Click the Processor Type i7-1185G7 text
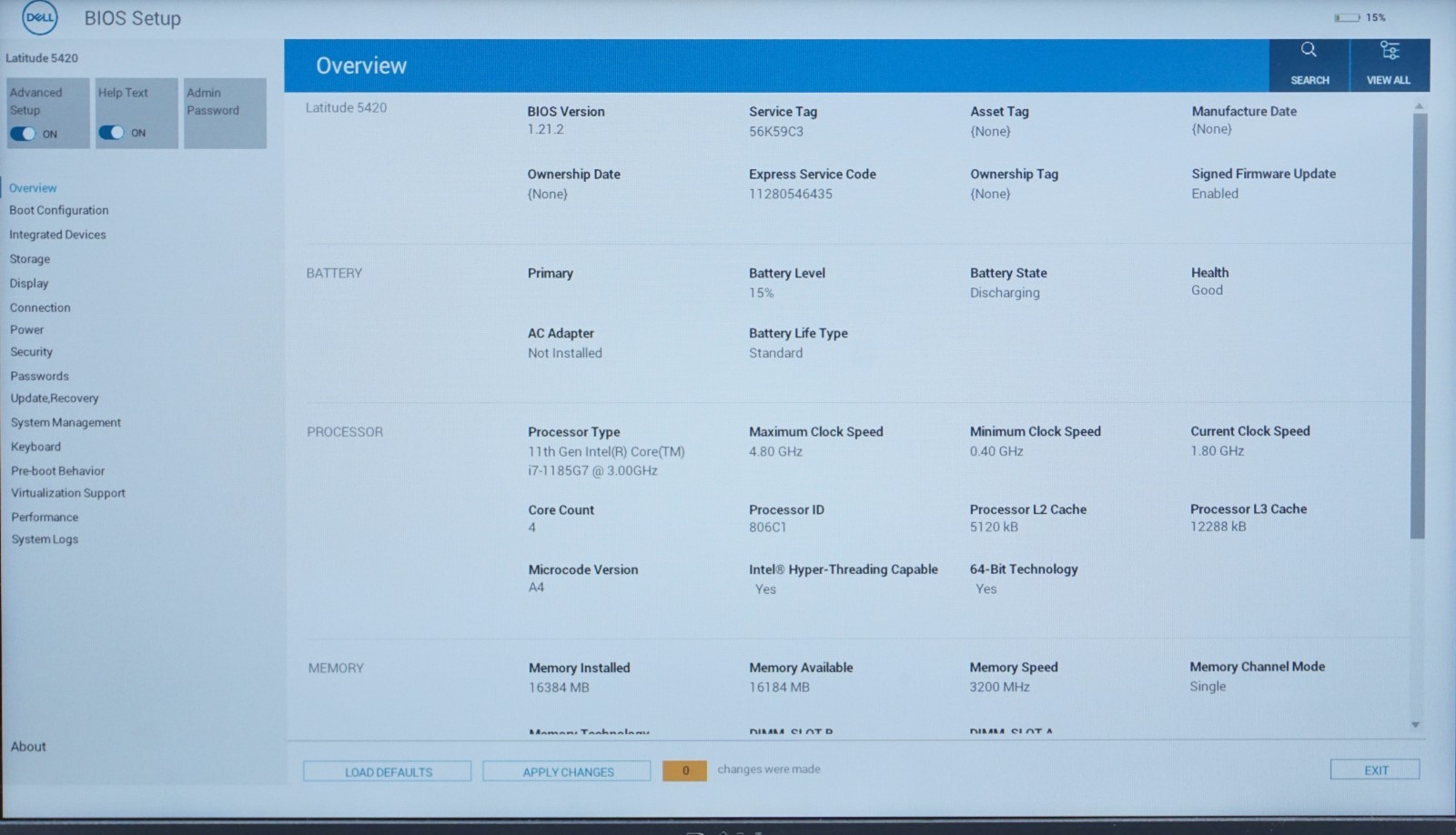 [x=592, y=471]
